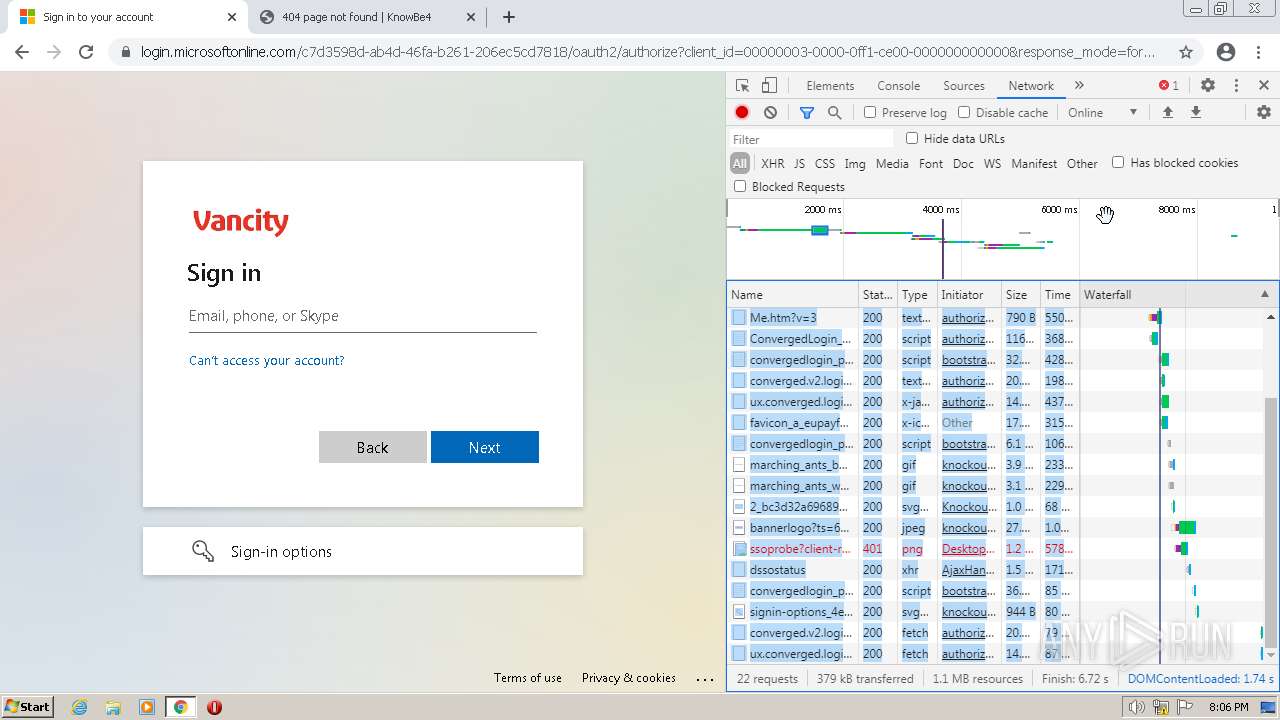Reload the current page
This screenshot has width=1280, height=720.
click(86, 52)
